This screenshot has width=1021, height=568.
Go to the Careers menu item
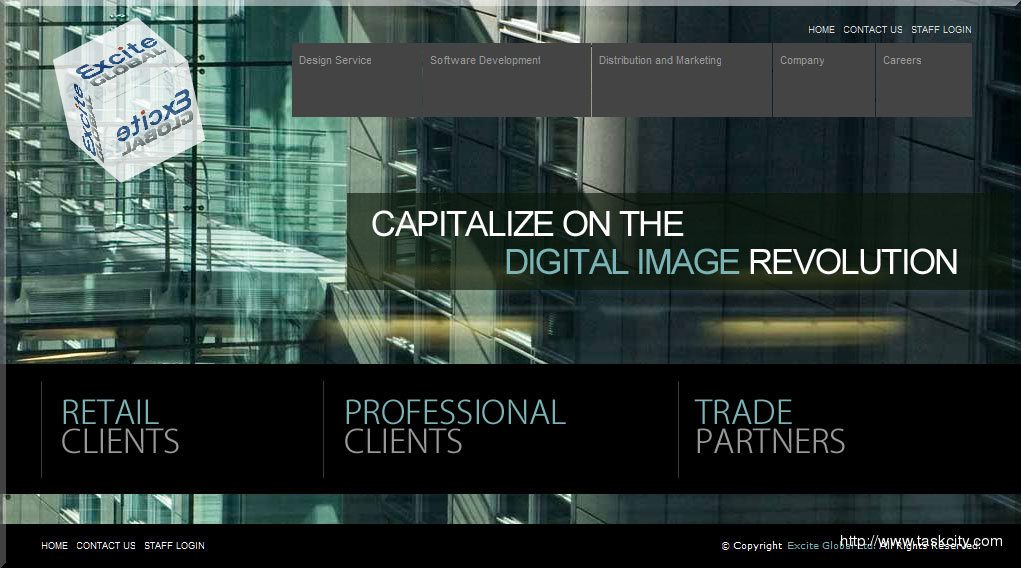[x=902, y=61]
